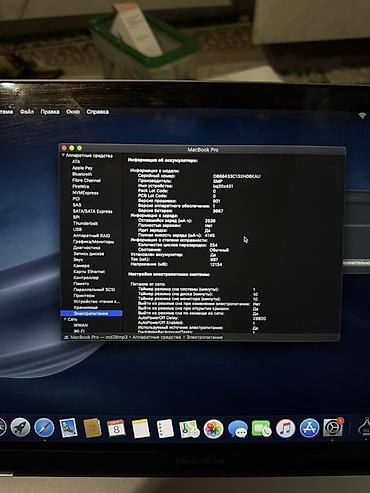The width and height of the screenshot is (370, 493).
Task: Select the highlighted Электропитание row
Action: pos(91,314)
